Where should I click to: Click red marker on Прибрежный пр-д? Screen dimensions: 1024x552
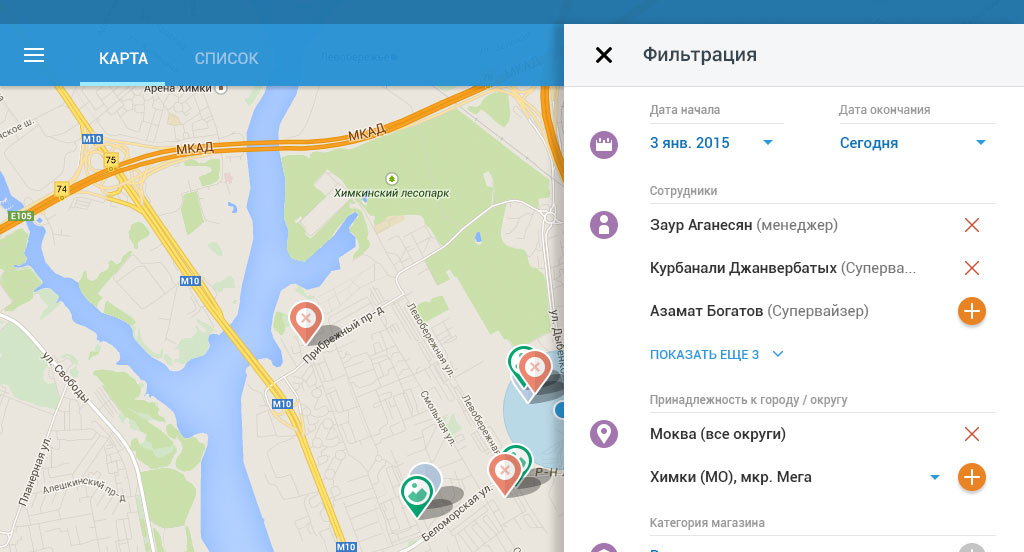pos(306,321)
